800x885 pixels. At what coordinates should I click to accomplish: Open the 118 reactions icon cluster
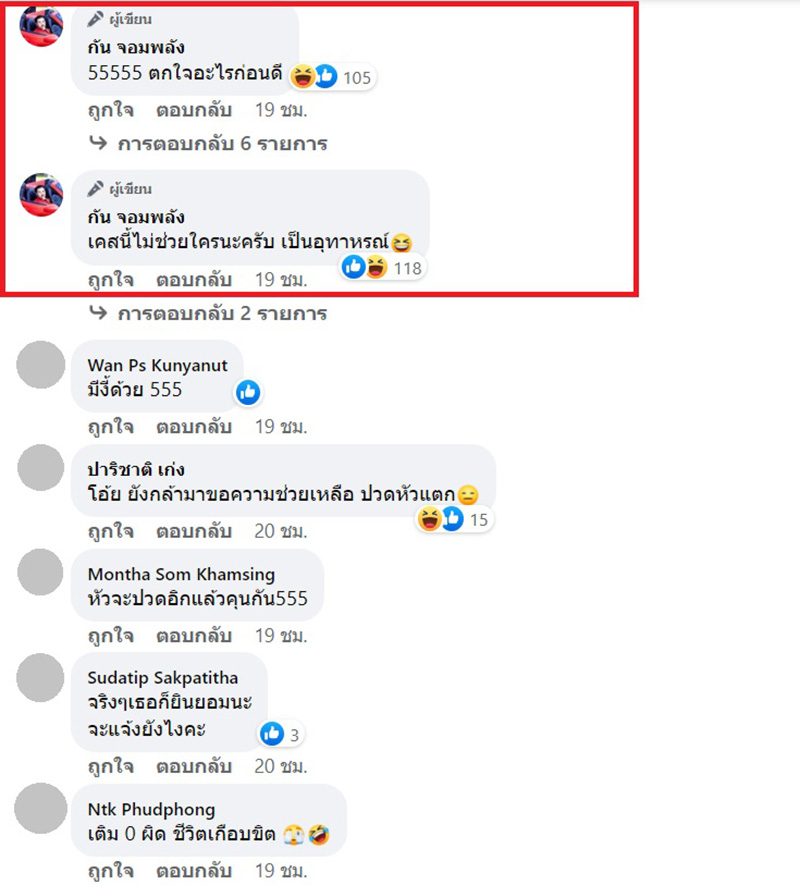pyautogui.click(x=382, y=267)
